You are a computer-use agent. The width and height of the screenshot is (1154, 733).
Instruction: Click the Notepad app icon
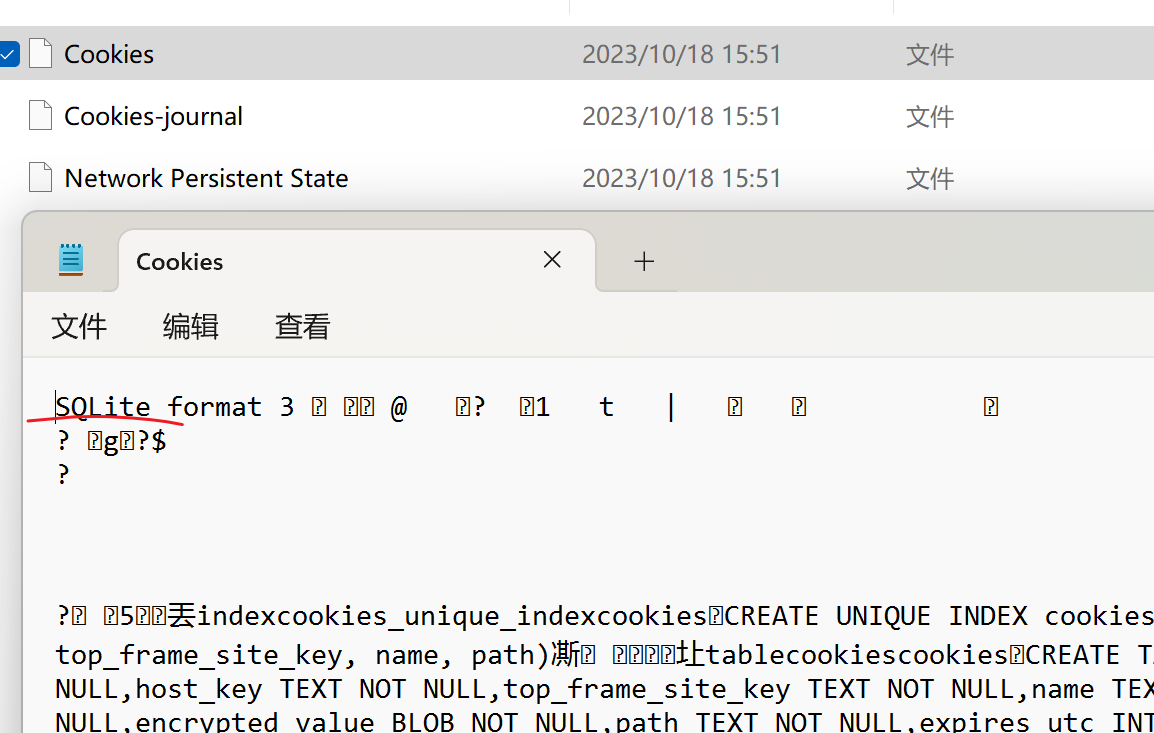coord(71,261)
